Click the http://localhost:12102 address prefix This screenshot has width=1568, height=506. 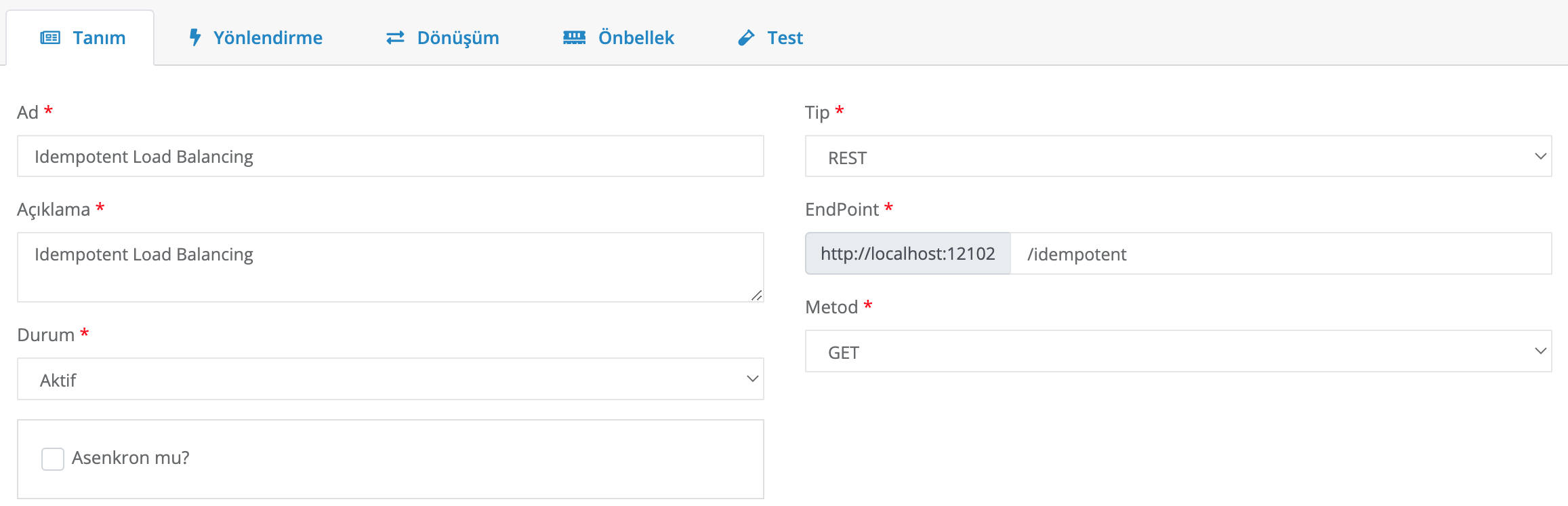(908, 254)
